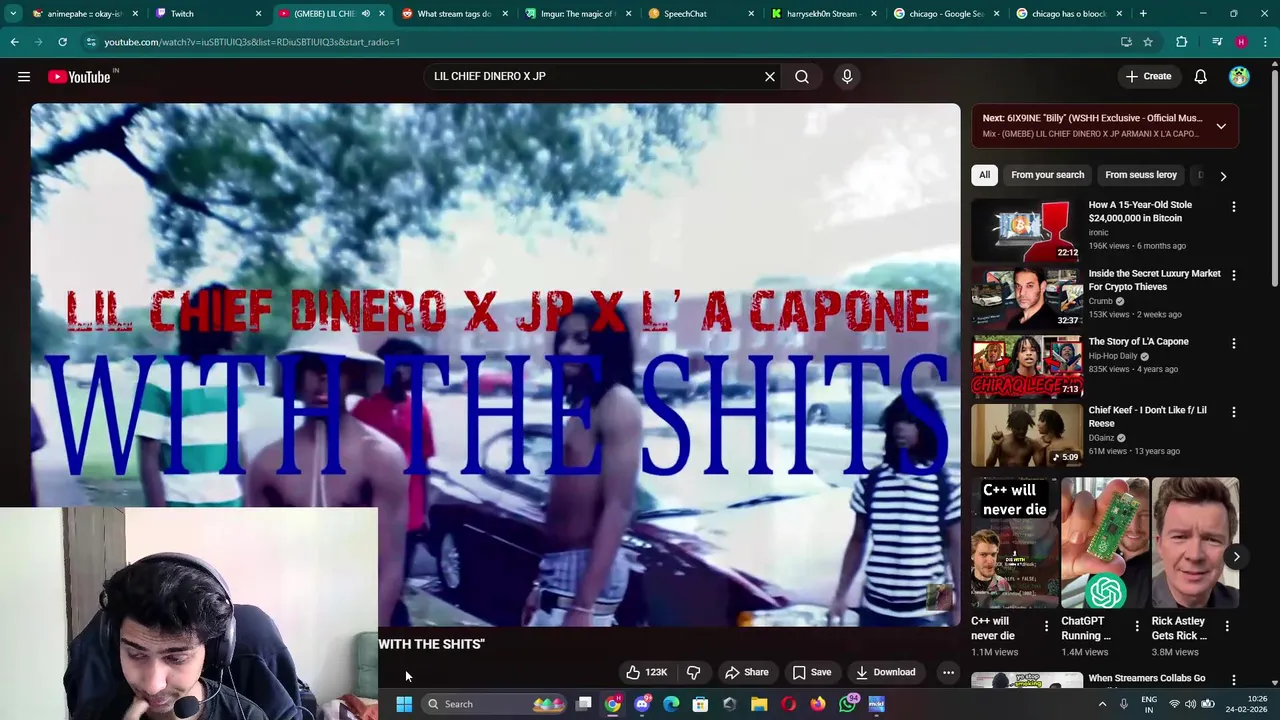Open options for C++ will never die short

(x=1046, y=626)
